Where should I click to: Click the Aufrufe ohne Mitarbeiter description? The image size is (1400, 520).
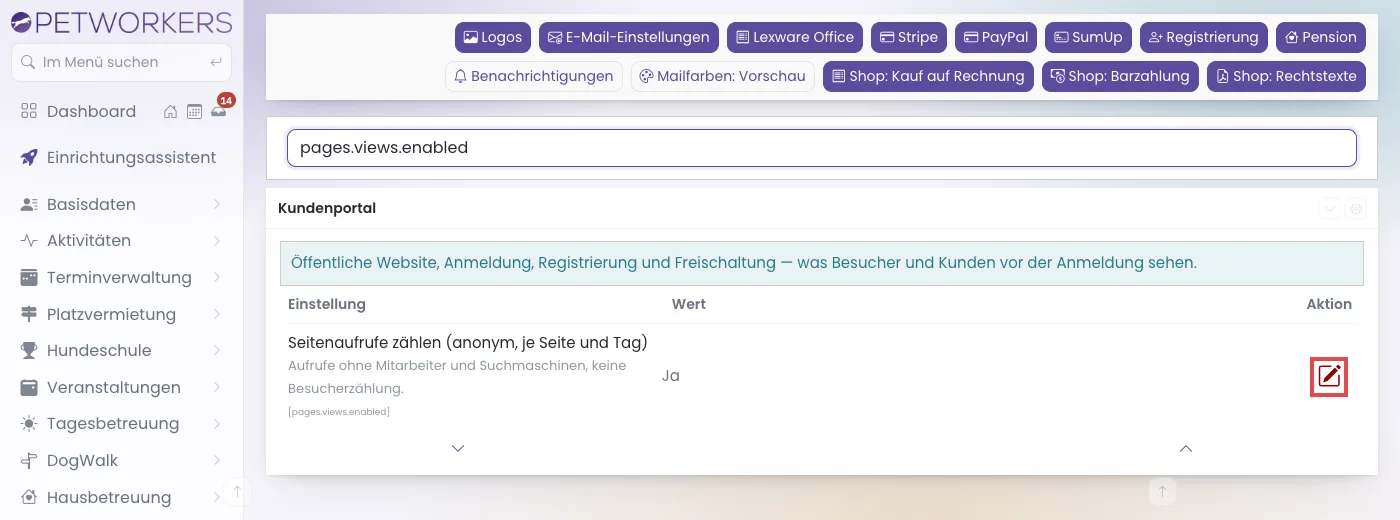(457, 377)
